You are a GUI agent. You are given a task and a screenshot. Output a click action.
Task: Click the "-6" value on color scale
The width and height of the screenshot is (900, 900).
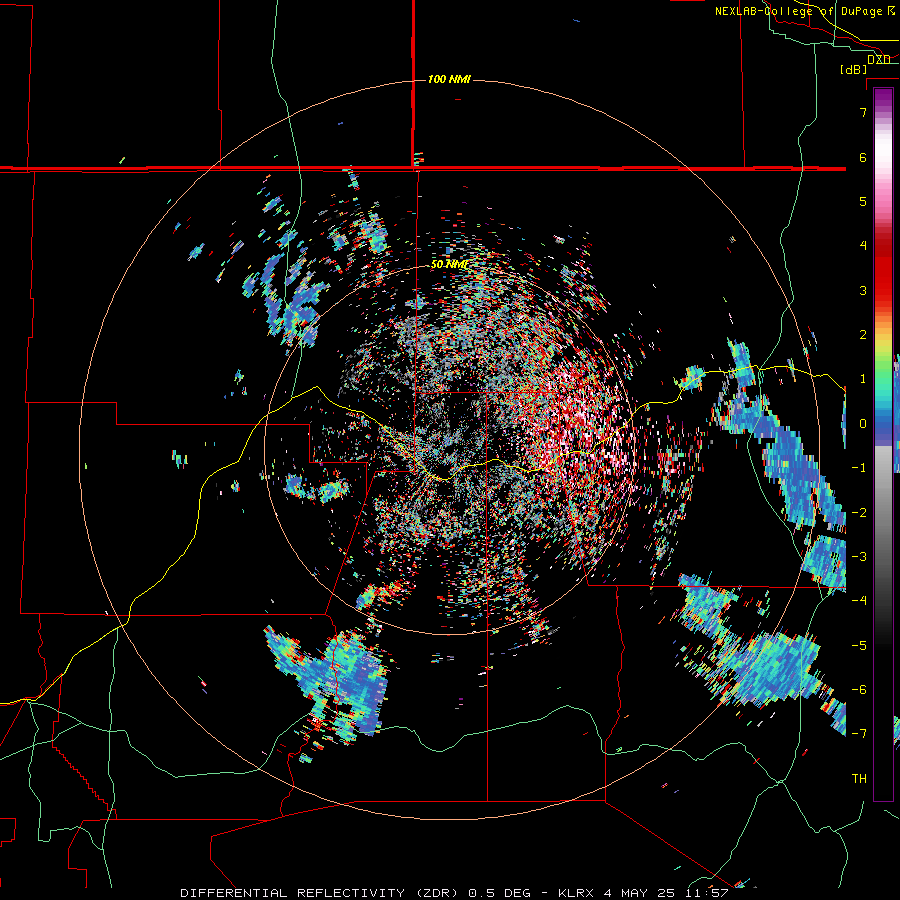pos(859,690)
